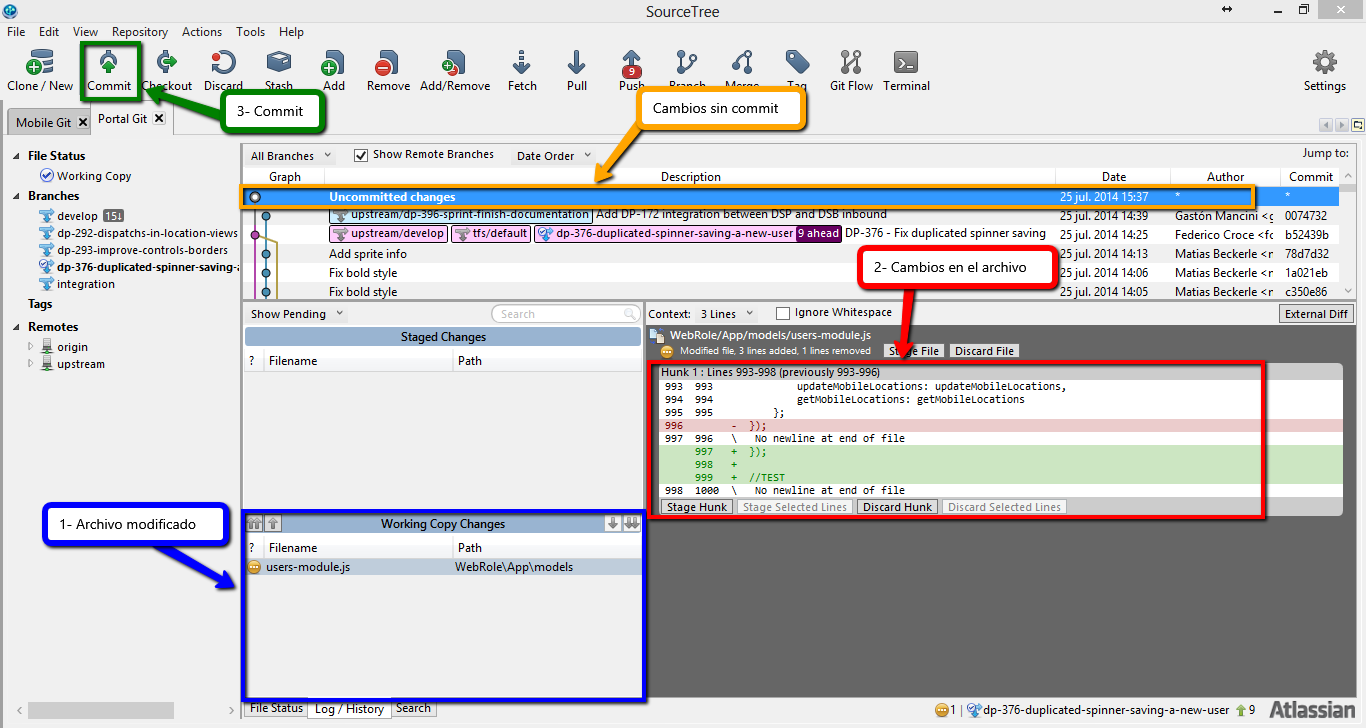Click the file Search input field
This screenshot has width=1366, height=728.
click(565, 314)
